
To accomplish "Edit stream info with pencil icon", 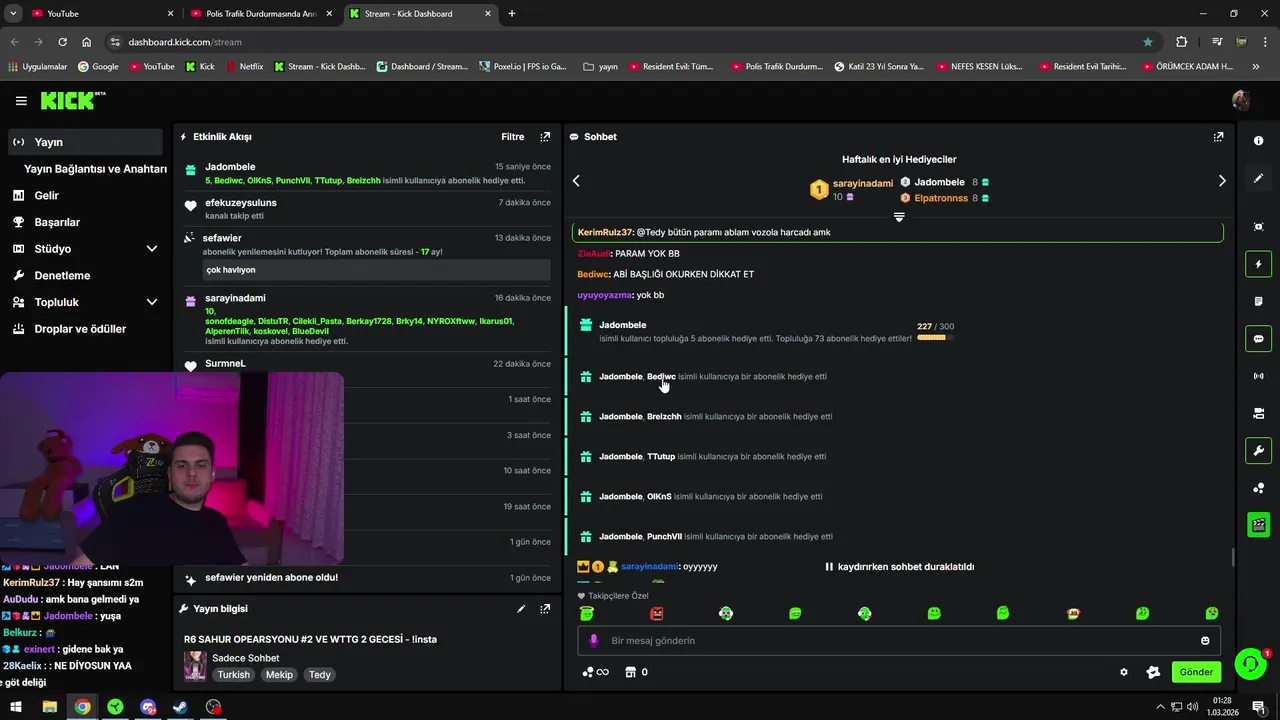I will (521, 609).
